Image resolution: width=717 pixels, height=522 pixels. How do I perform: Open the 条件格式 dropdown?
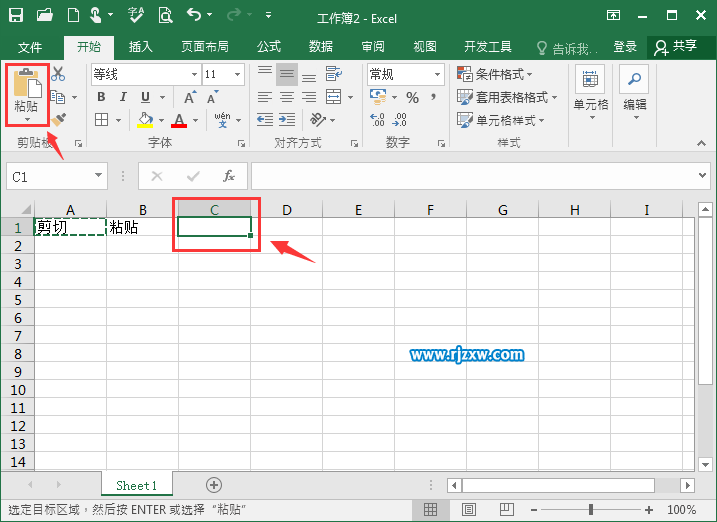click(495, 74)
